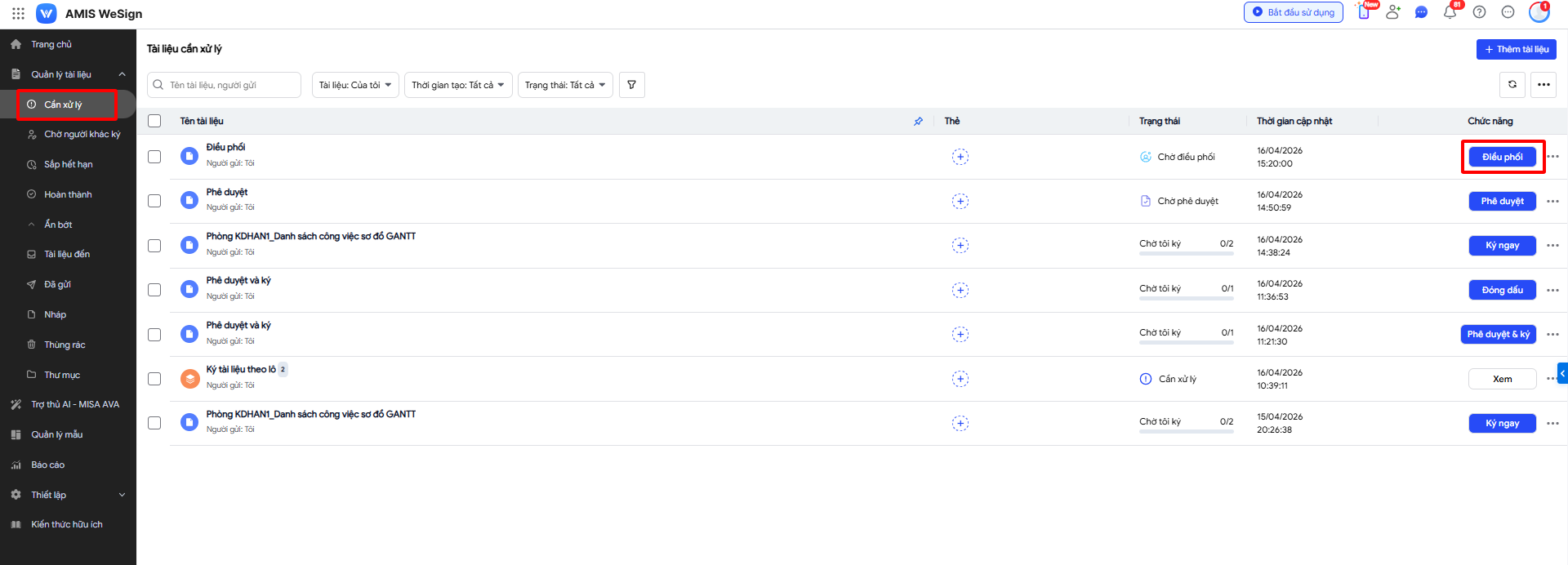Open the app launcher grid icon
The height and width of the screenshot is (565, 1568).
[18, 13]
